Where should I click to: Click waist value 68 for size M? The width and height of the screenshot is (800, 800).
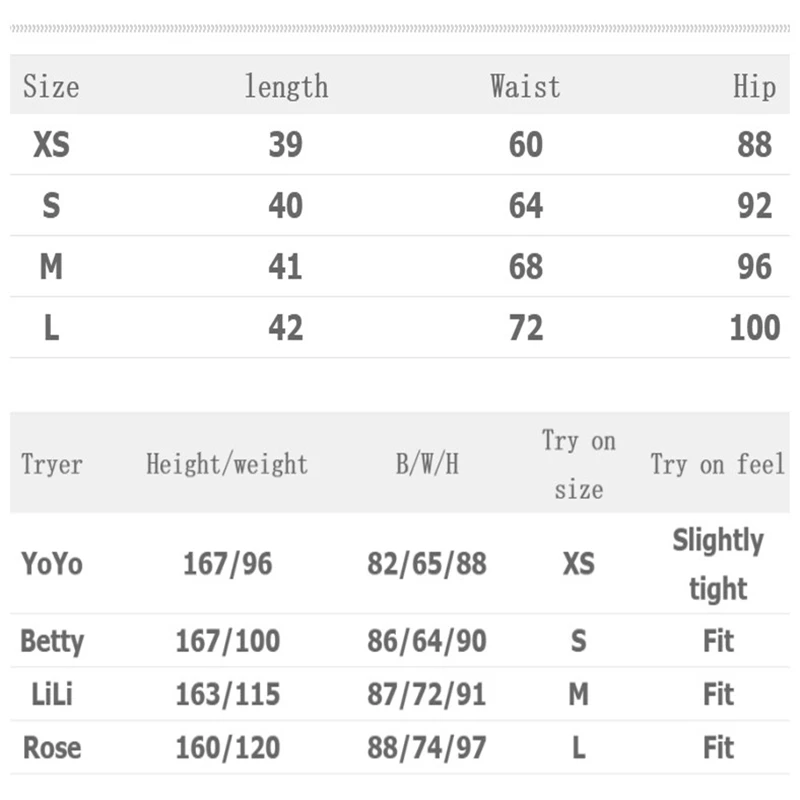click(525, 267)
